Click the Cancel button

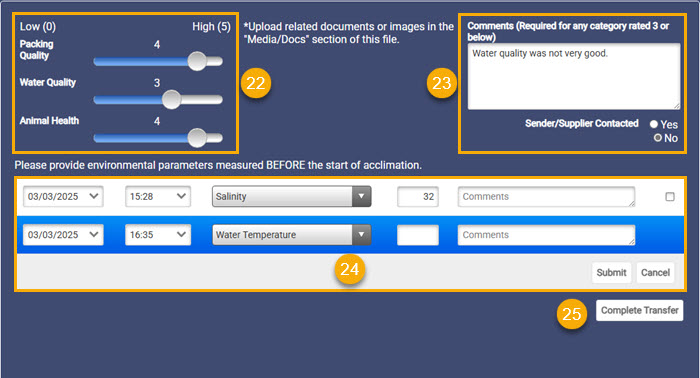[655, 272]
